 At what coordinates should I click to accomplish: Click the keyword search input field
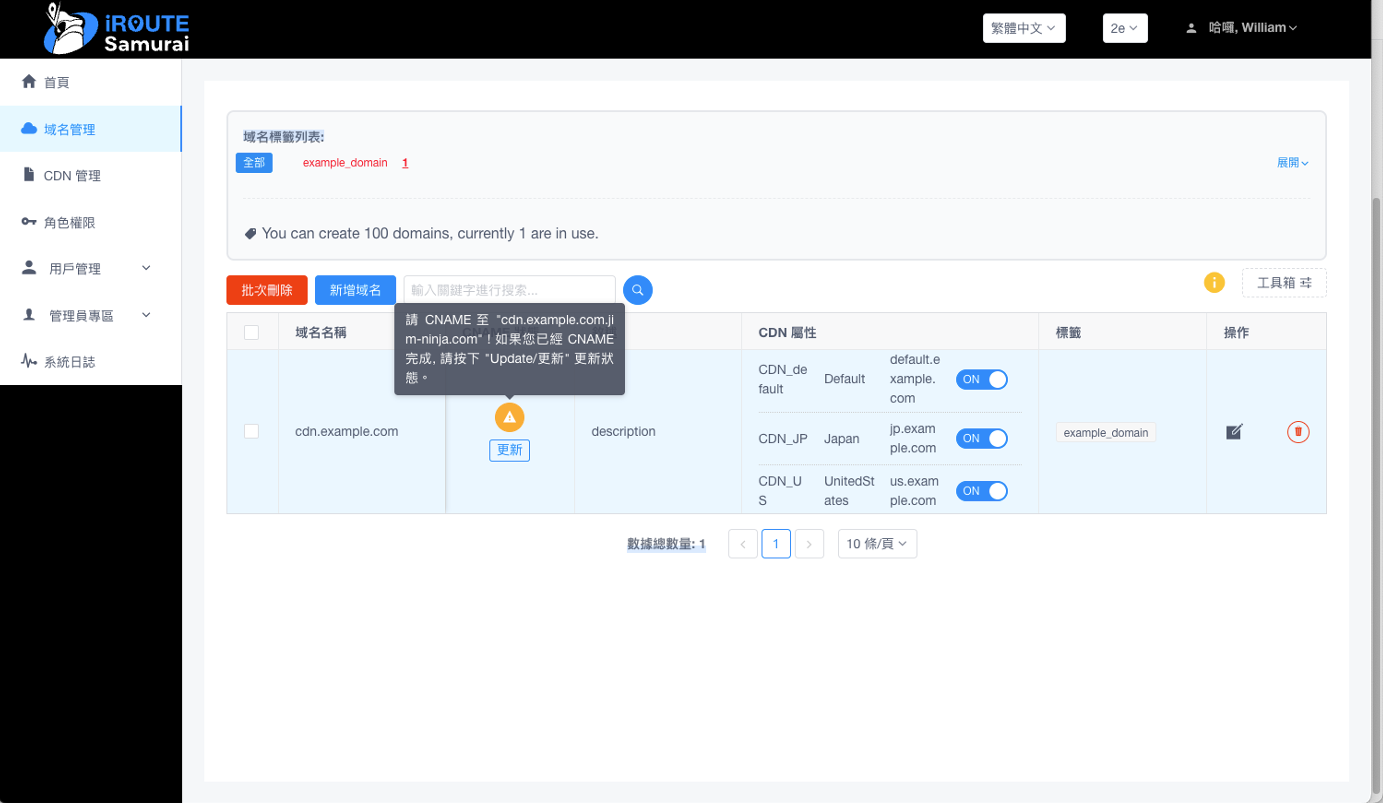pyautogui.click(x=509, y=290)
